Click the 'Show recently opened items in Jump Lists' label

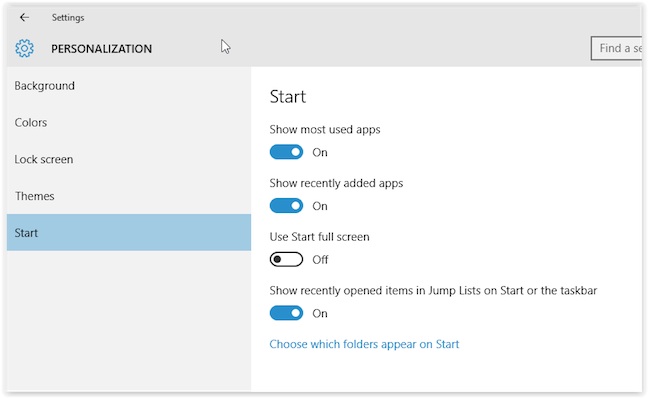tap(433, 291)
